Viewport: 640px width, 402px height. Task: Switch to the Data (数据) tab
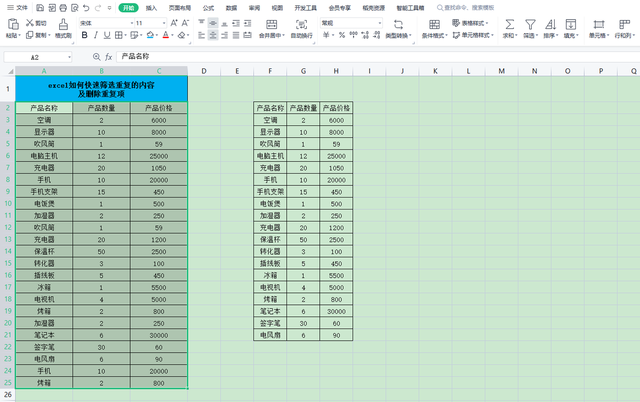231,8
